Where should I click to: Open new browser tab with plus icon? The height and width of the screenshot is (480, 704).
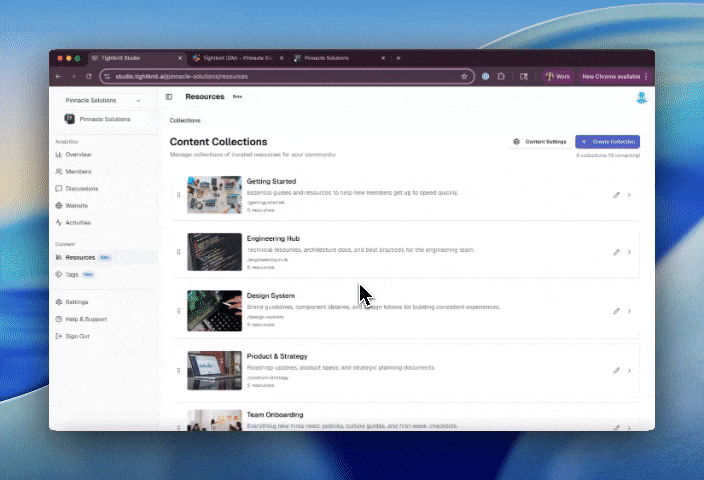point(398,58)
